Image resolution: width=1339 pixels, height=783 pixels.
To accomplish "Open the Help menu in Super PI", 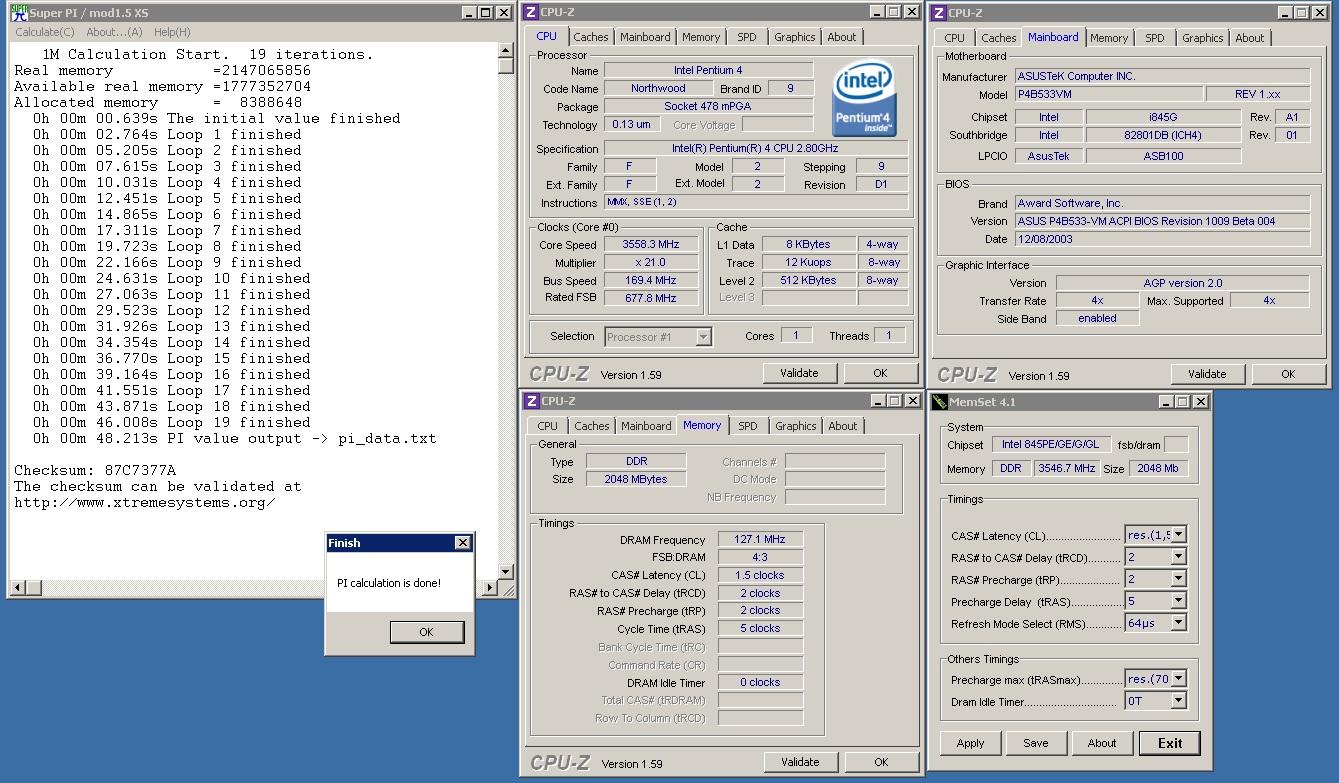I will click(x=172, y=32).
